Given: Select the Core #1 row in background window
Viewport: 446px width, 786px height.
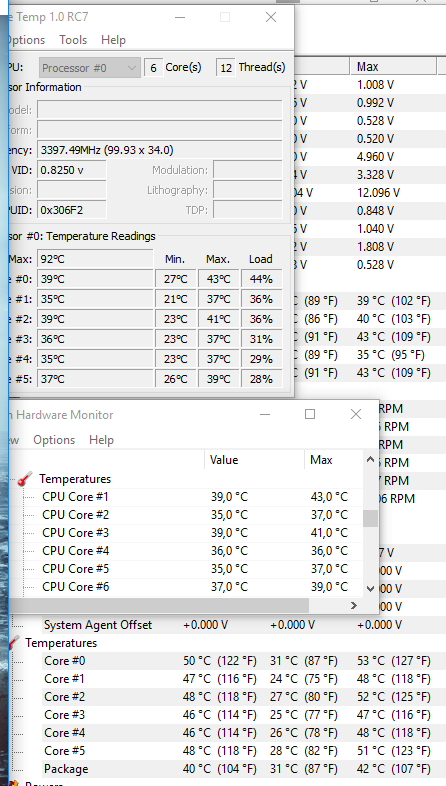Looking at the screenshot, I should coord(244,679).
